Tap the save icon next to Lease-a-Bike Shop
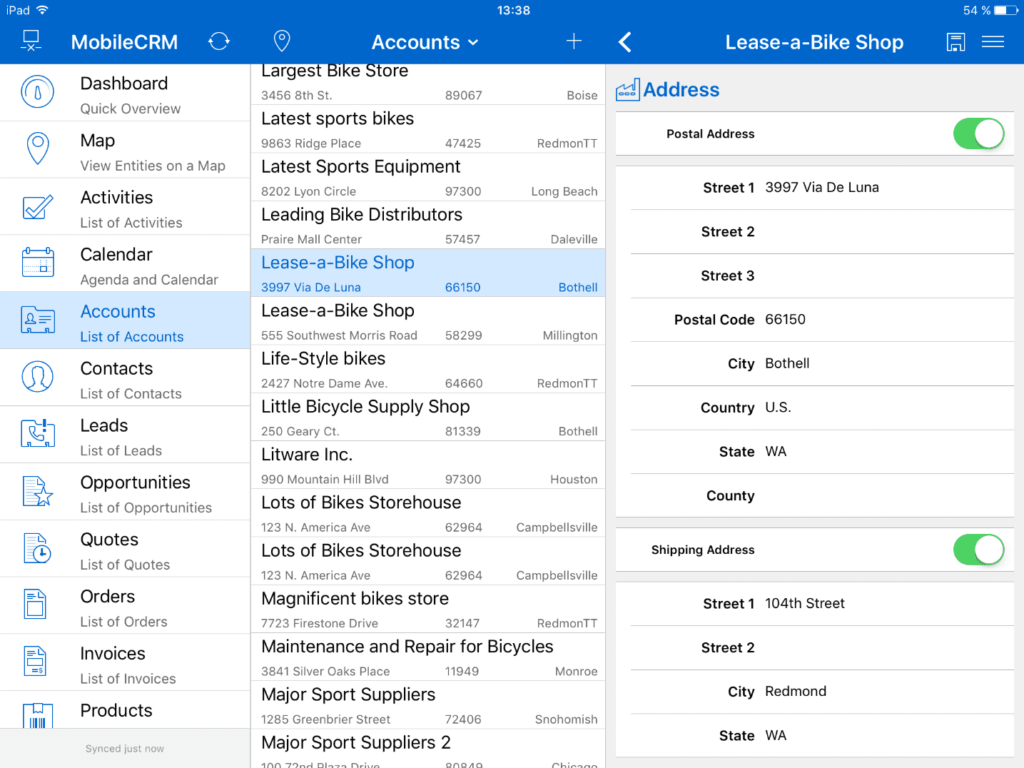1024x768 pixels. point(955,42)
